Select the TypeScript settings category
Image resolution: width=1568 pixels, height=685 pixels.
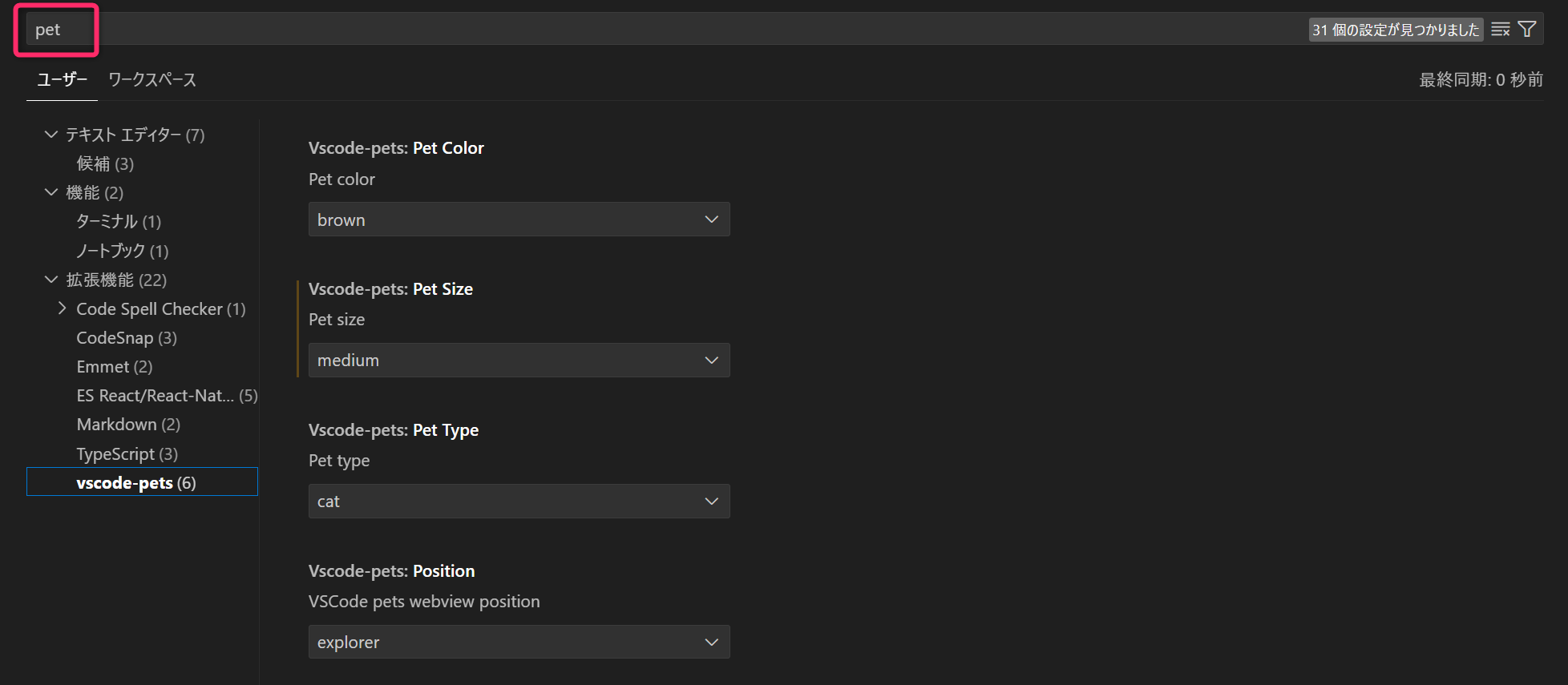127,454
